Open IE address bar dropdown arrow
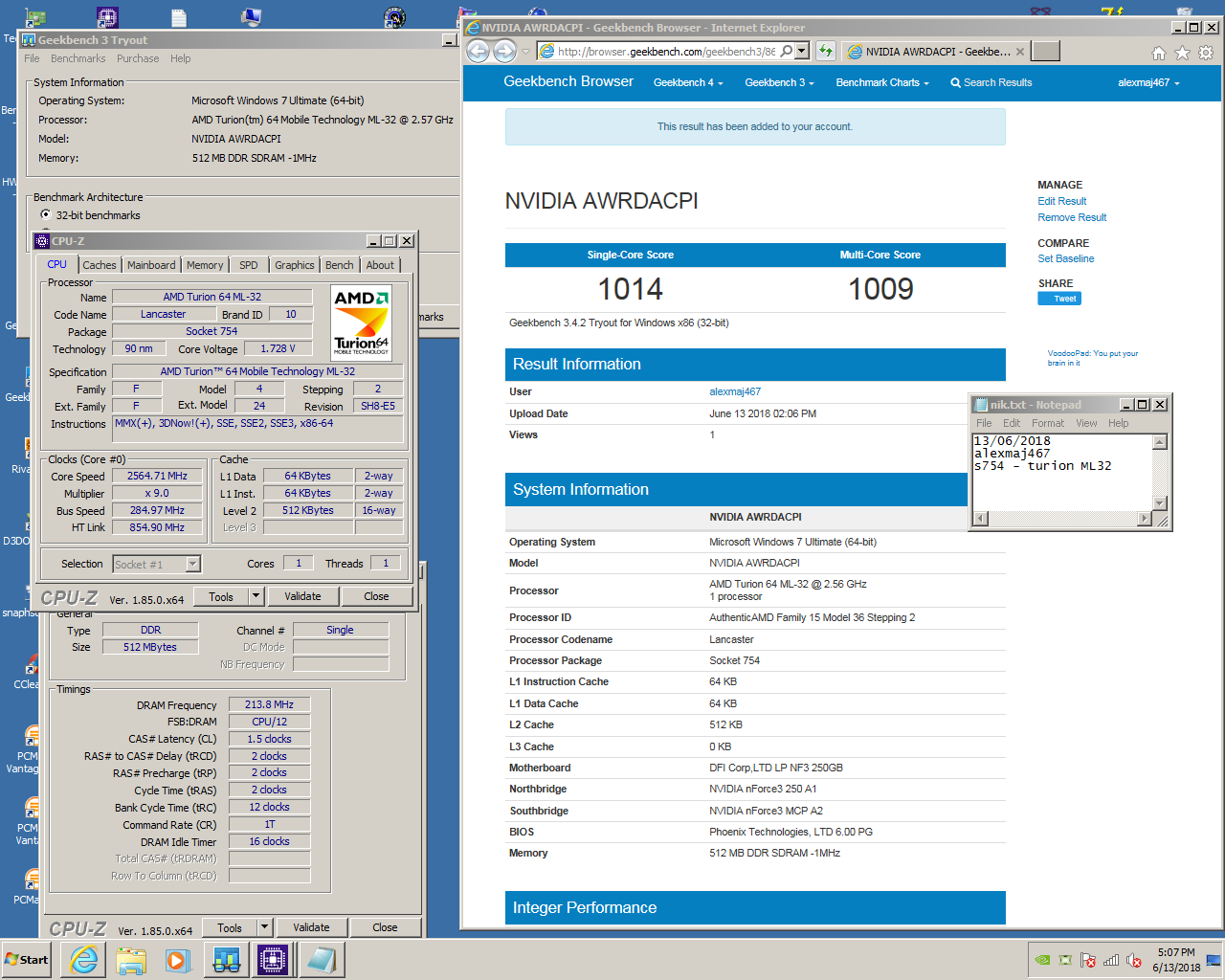 click(802, 51)
